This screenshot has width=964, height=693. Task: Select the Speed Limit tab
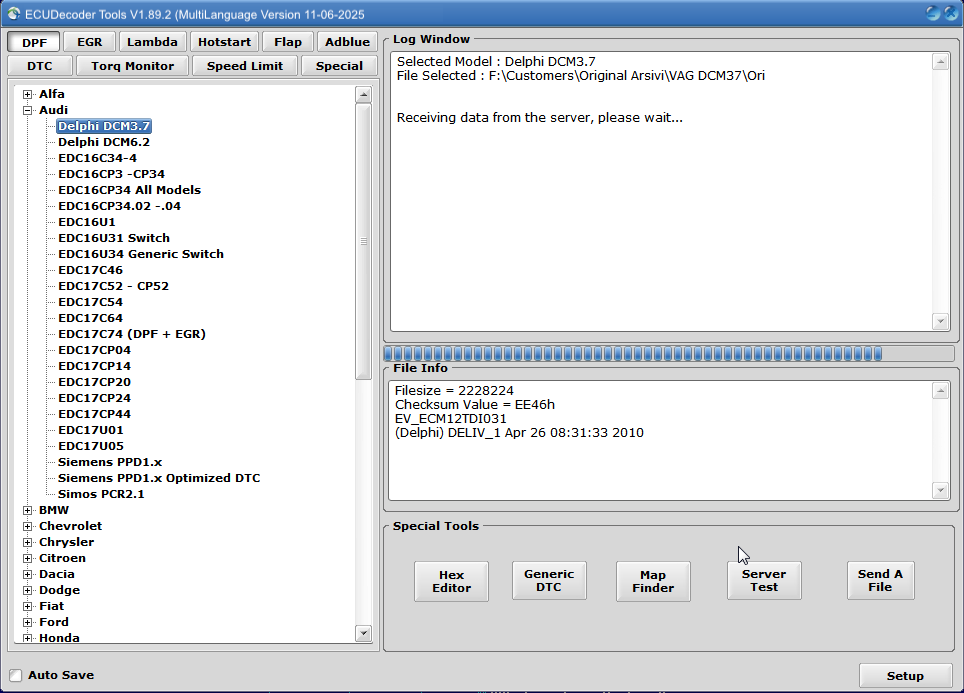pyautogui.click(x=244, y=64)
